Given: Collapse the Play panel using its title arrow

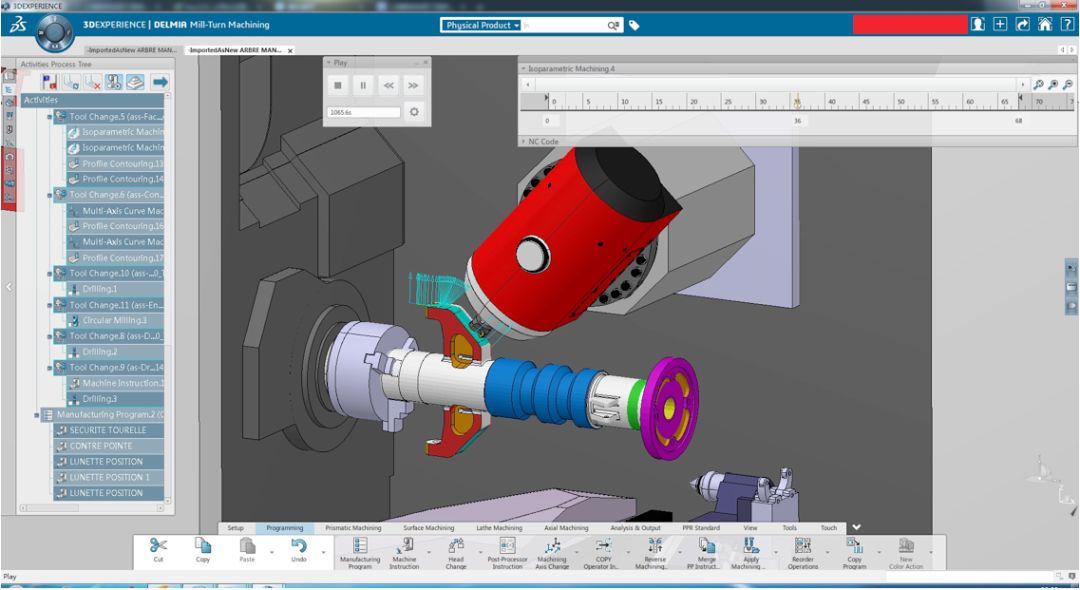Looking at the screenshot, I should 329,63.
